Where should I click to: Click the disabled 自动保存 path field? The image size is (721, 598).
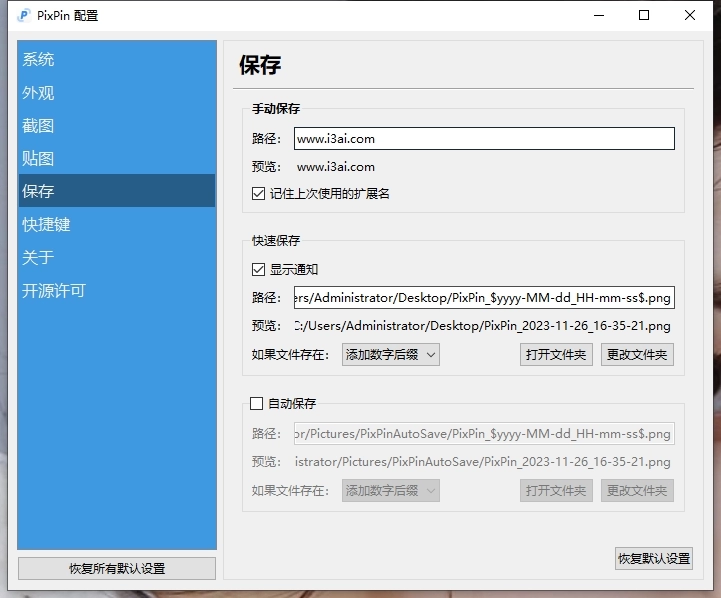click(x=484, y=433)
